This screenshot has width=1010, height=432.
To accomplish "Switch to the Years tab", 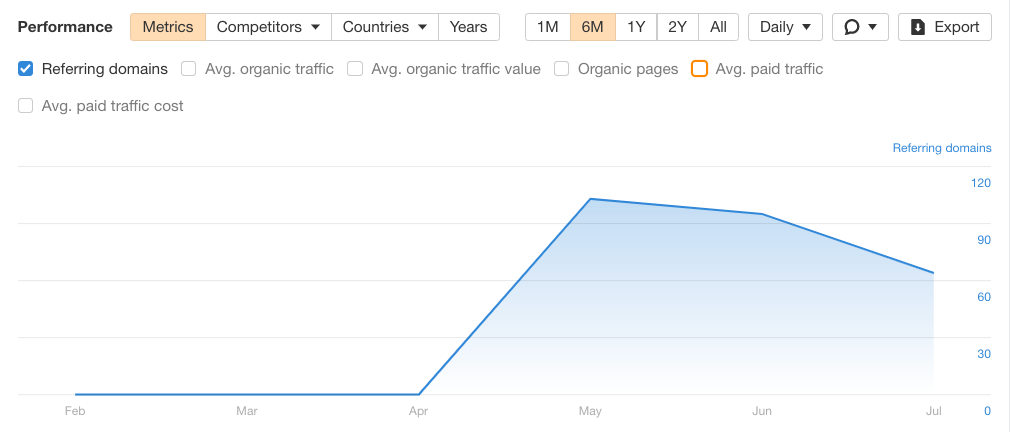I will (x=468, y=27).
